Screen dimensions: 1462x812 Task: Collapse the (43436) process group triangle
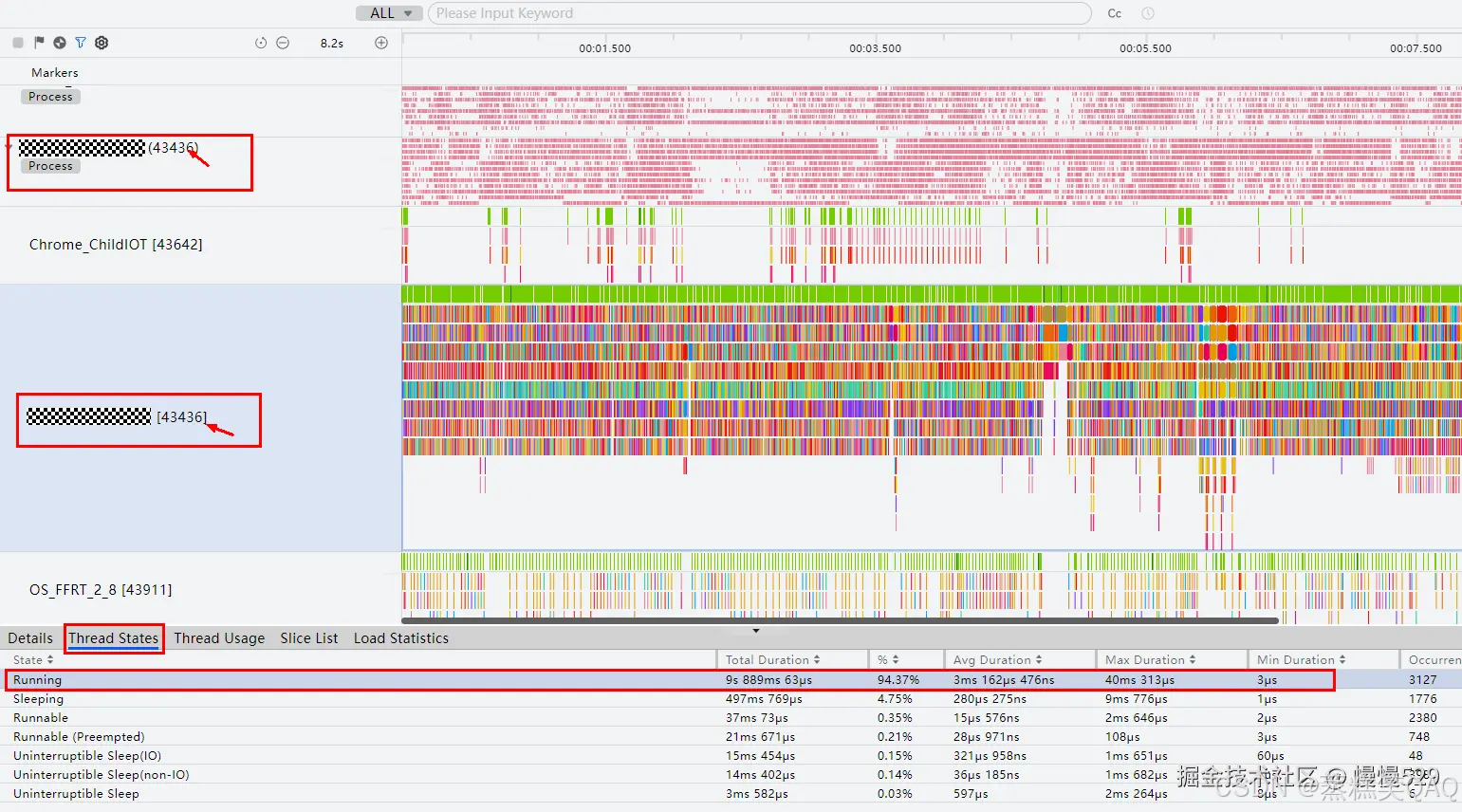click(9, 147)
